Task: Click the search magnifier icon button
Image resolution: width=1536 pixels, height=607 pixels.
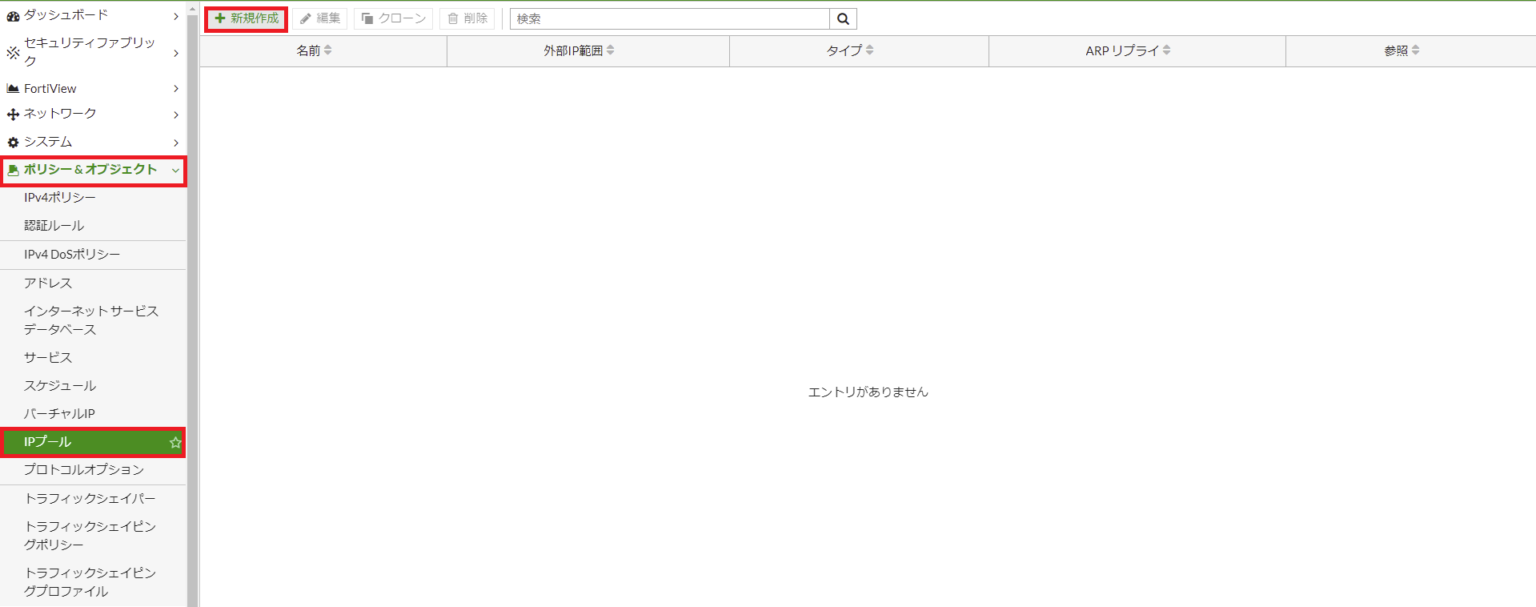Action: pyautogui.click(x=843, y=18)
